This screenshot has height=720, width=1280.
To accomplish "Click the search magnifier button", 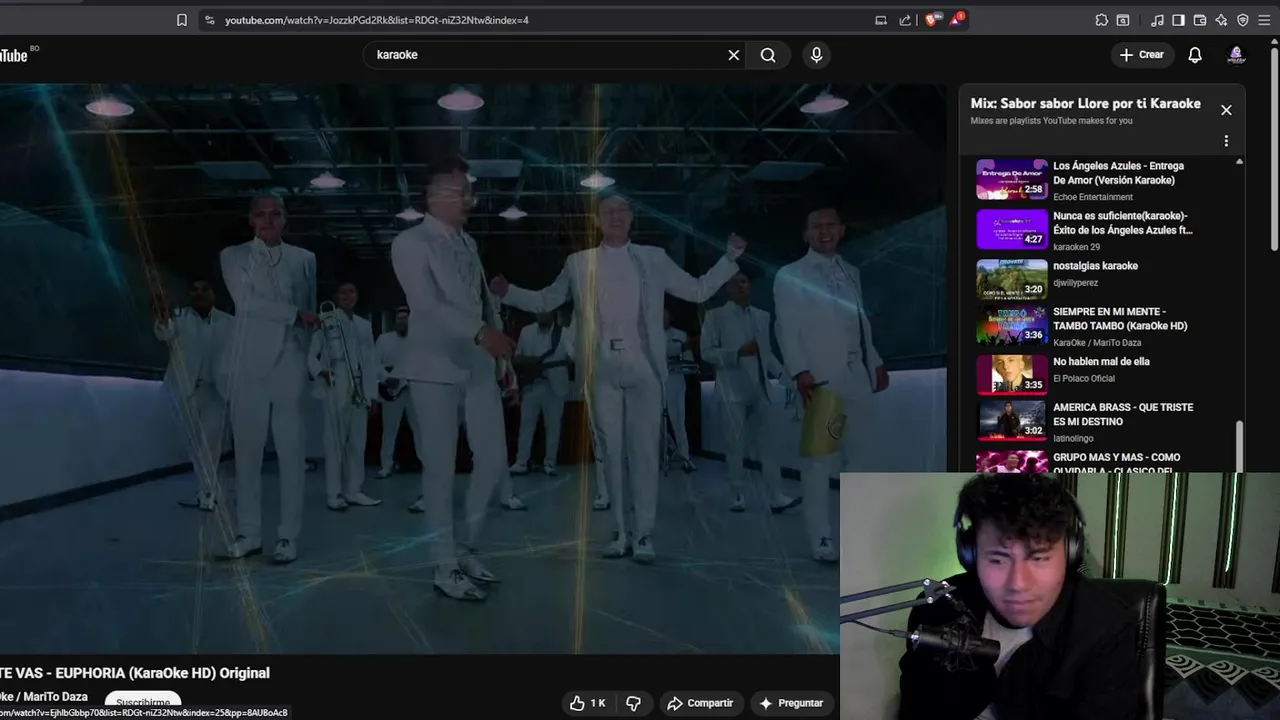I will [768, 55].
